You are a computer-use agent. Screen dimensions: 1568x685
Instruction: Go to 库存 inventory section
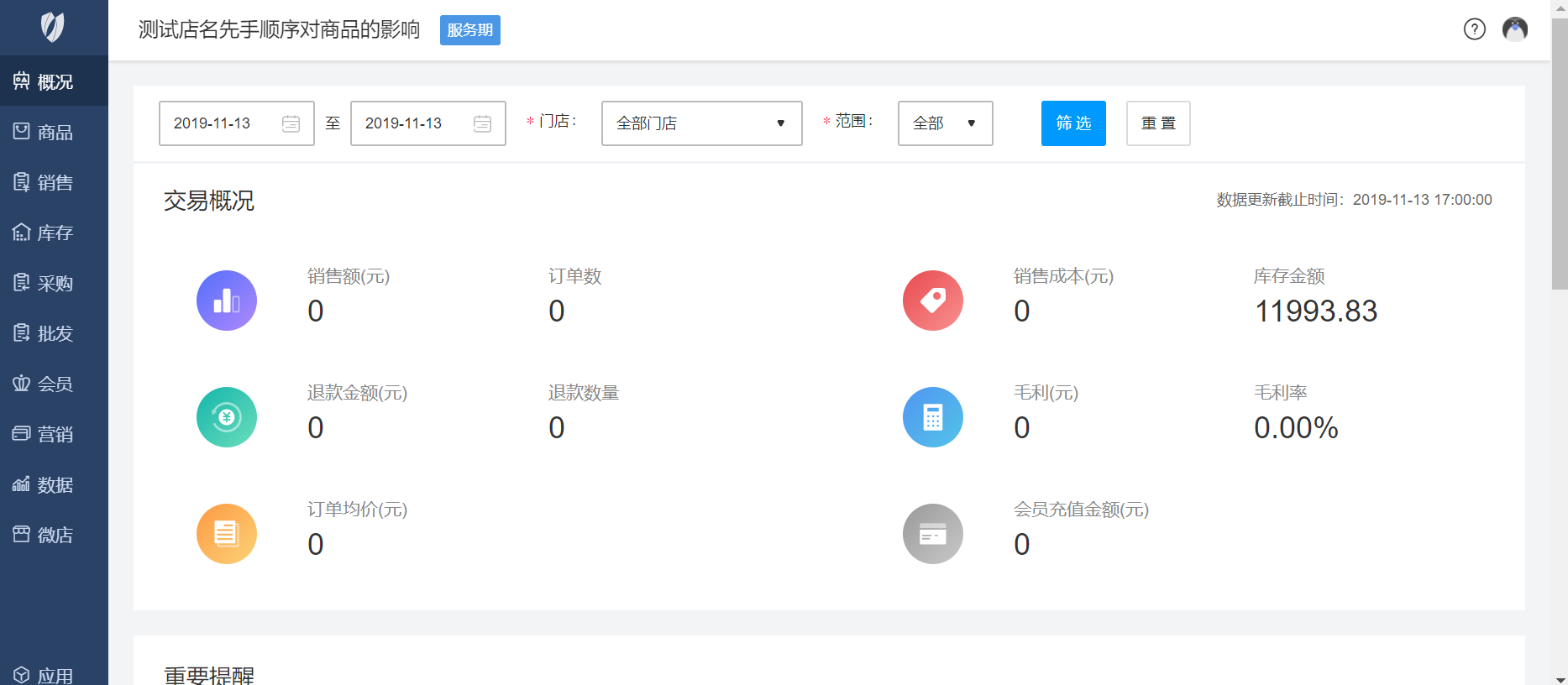(54, 233)
